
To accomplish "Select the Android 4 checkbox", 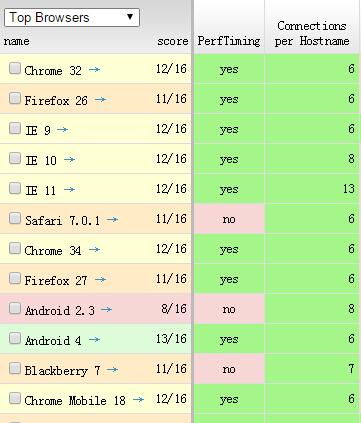I will tap(15, 338).
